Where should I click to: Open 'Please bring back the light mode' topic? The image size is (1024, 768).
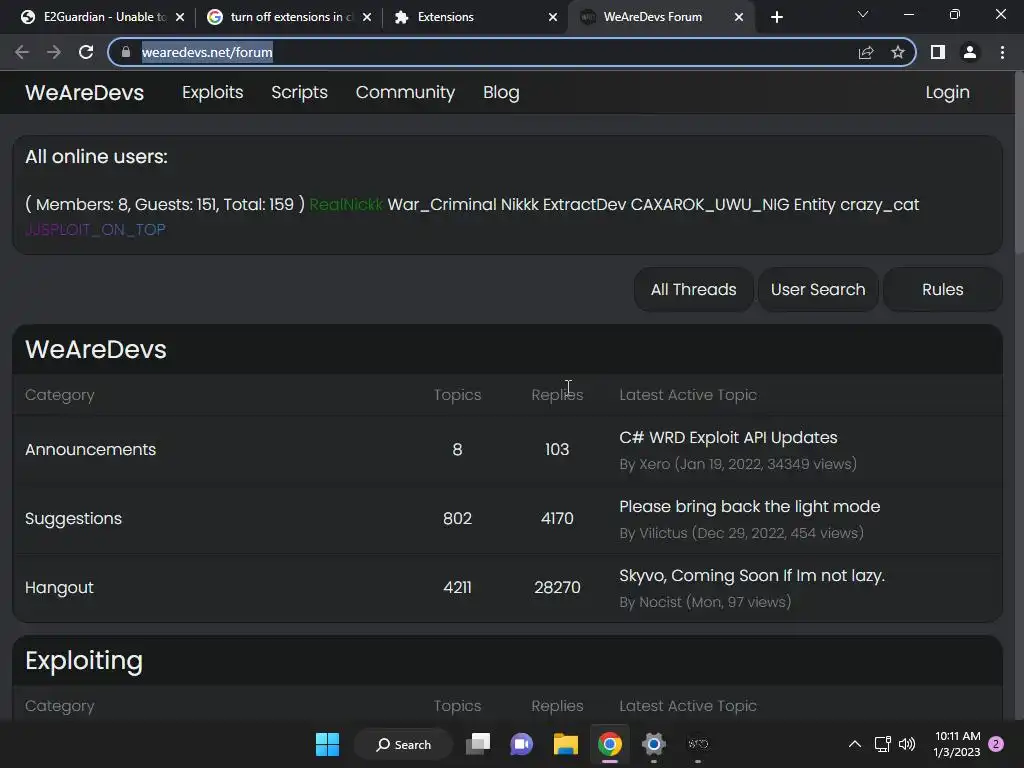750,507
